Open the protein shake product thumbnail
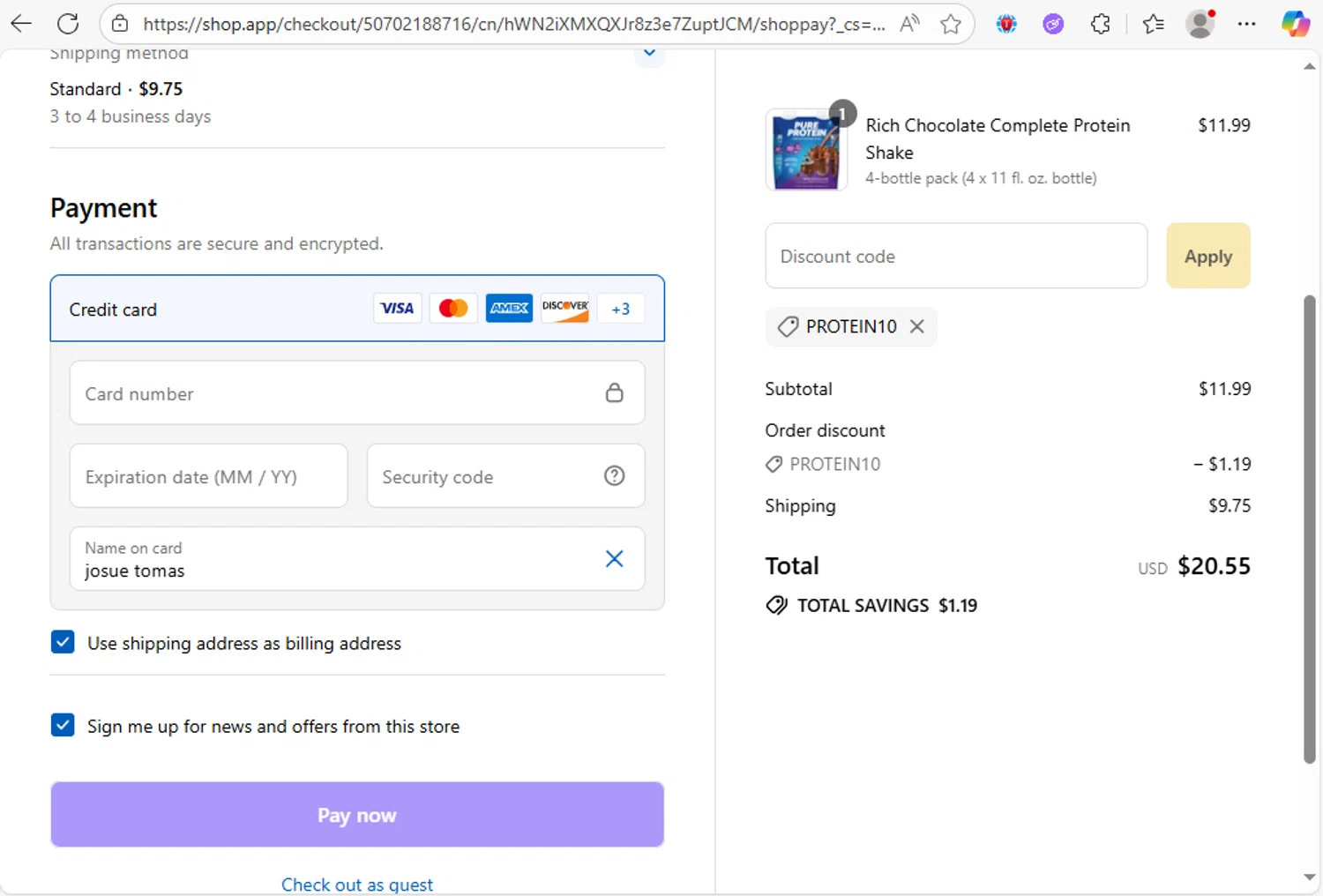 (x=806, y=151)
